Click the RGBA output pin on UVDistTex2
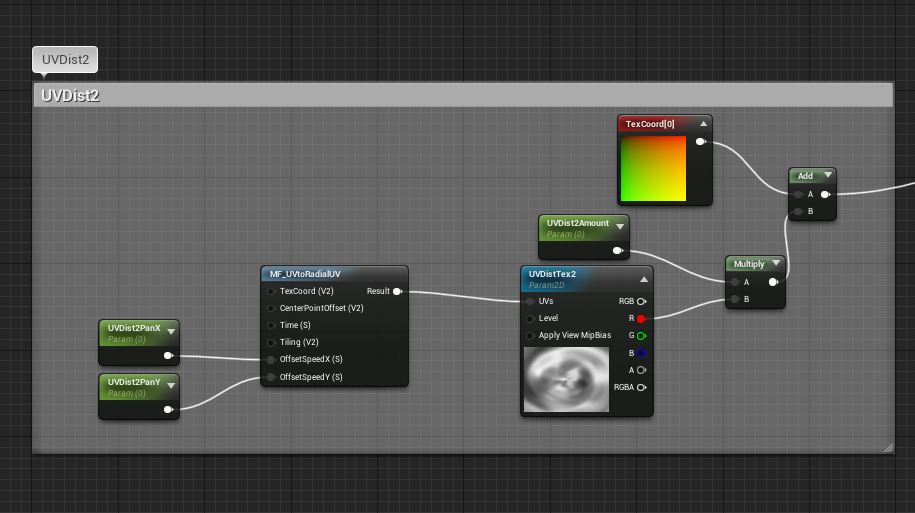 point(641,387)
